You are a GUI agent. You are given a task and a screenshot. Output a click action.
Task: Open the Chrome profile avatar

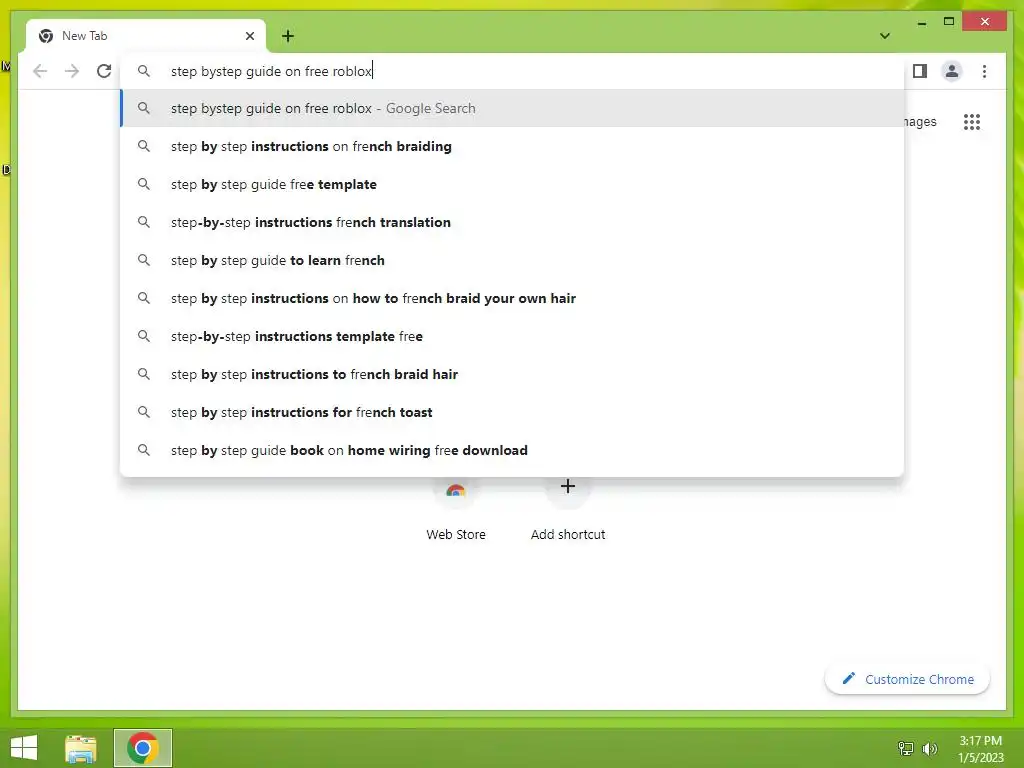tap(952, 71)
